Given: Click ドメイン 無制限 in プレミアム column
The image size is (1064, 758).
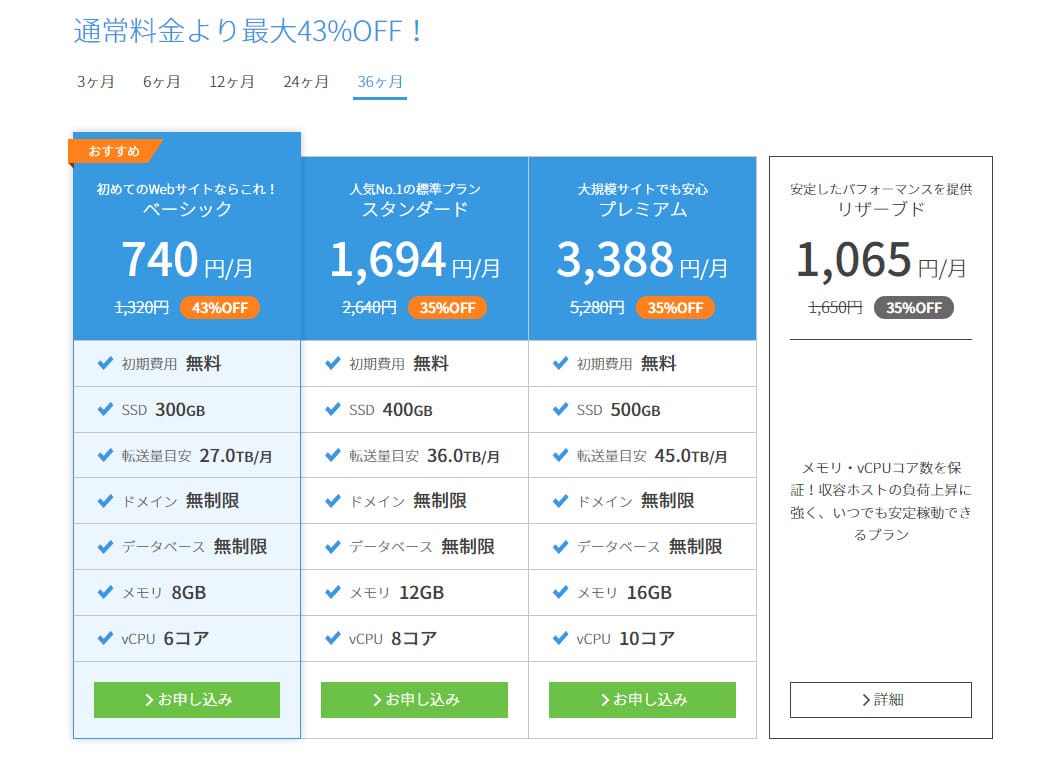Looking at the screenshot, I should (x=636, y=501).
